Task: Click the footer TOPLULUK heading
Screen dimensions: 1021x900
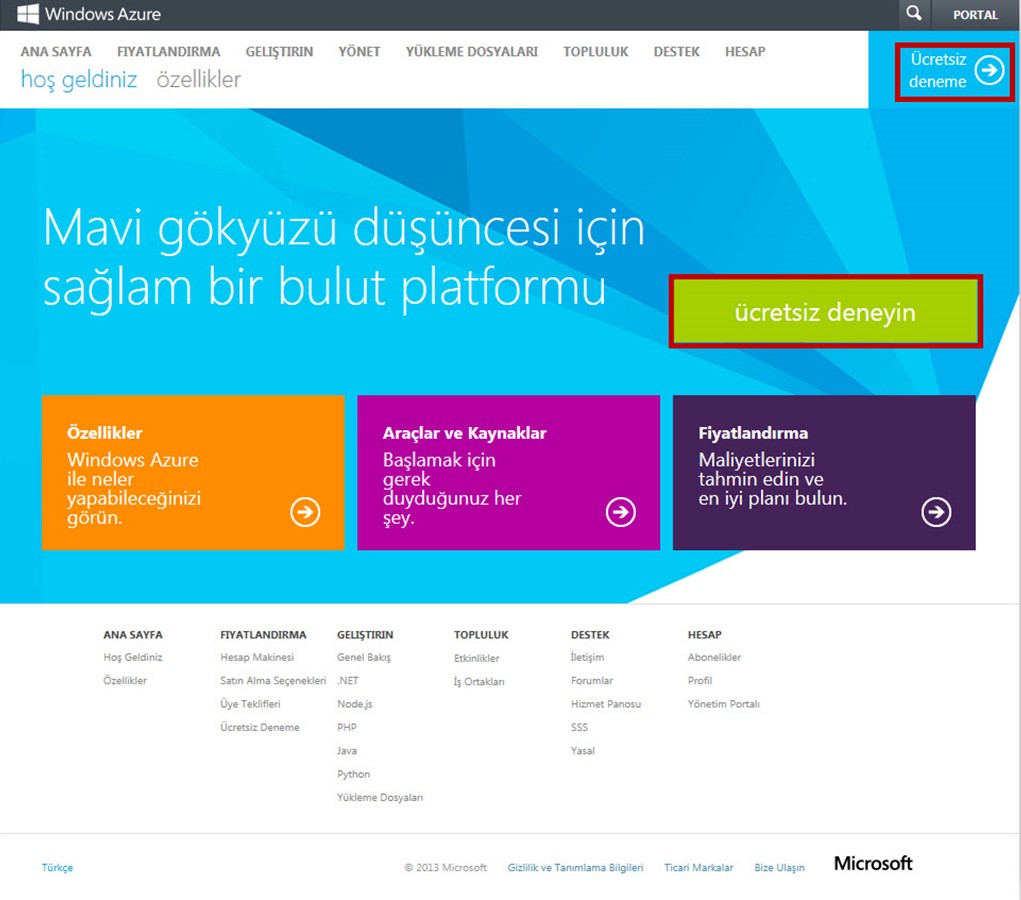Action: click(x=481, y=634)
